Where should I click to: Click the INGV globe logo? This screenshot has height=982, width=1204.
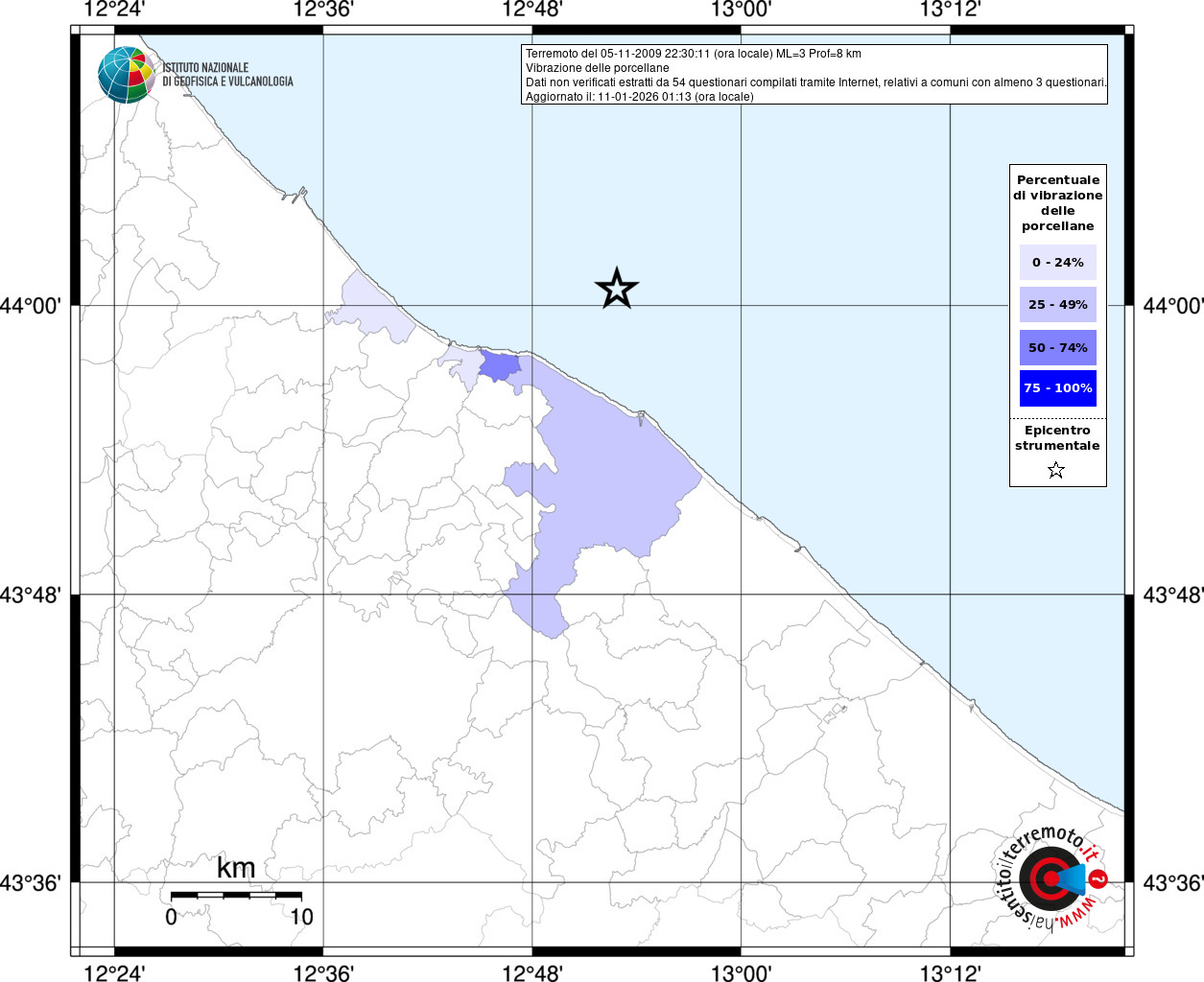[x=127, y=75]
